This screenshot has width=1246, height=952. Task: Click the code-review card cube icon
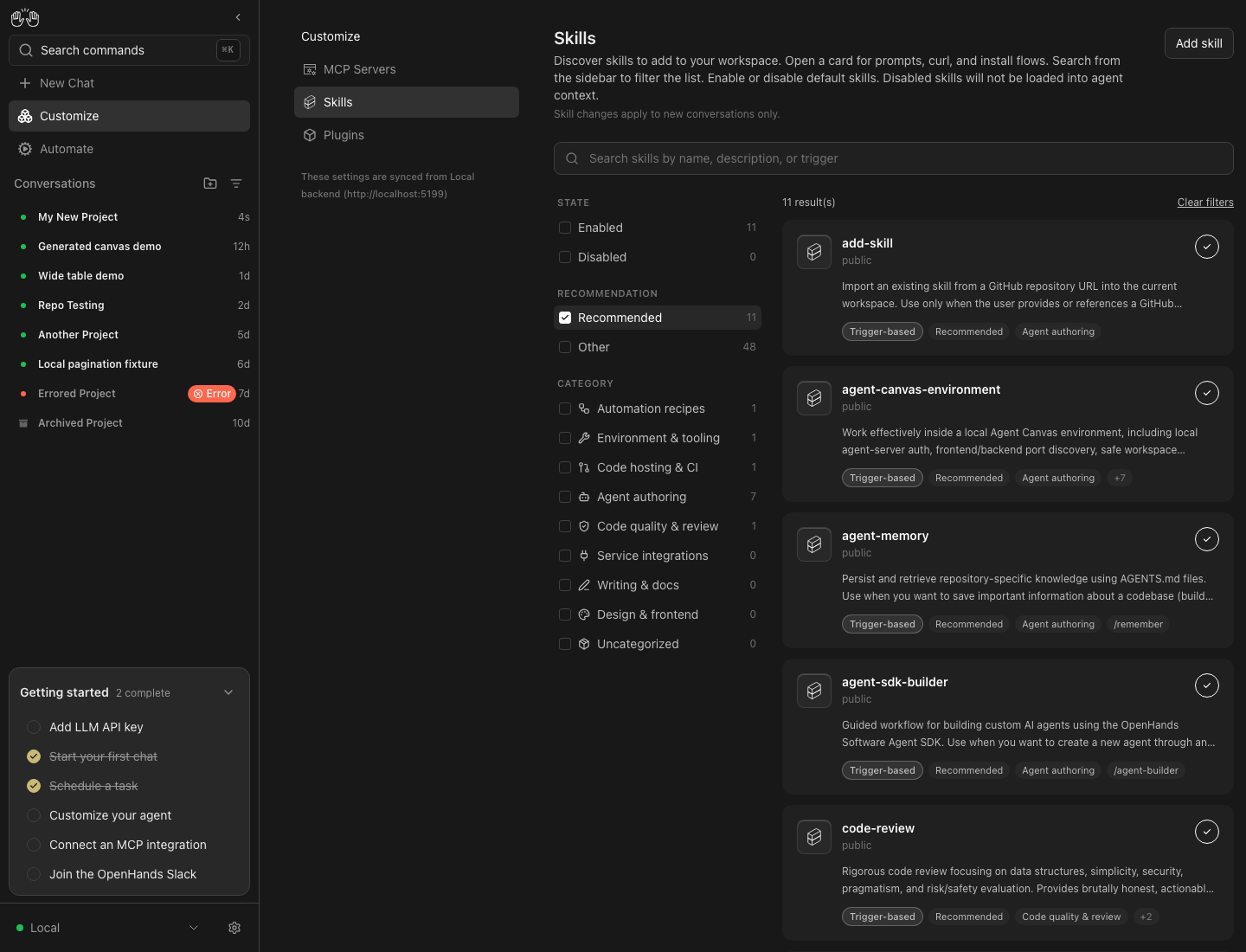pyautogui.click(x=814, y=837)
